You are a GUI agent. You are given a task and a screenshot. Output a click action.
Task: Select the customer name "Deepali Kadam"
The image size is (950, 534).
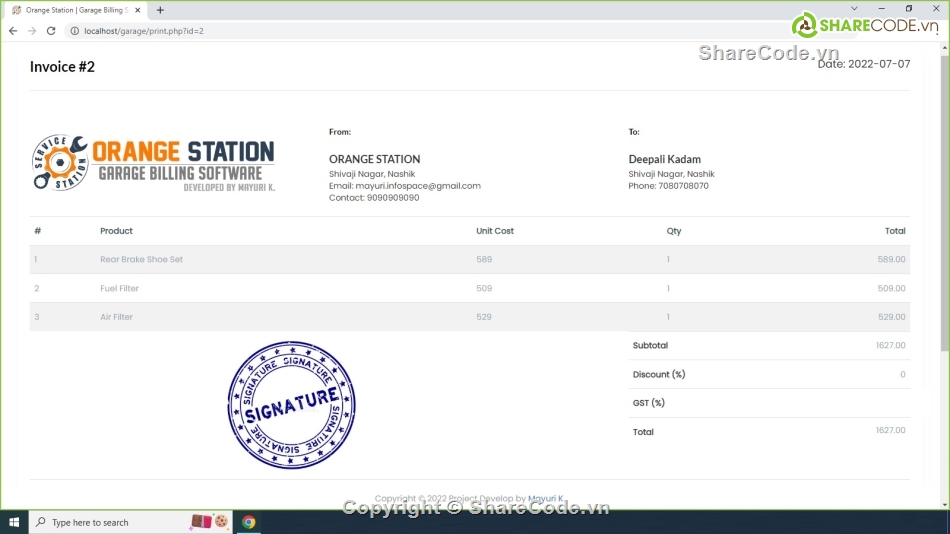pos(665,159)
